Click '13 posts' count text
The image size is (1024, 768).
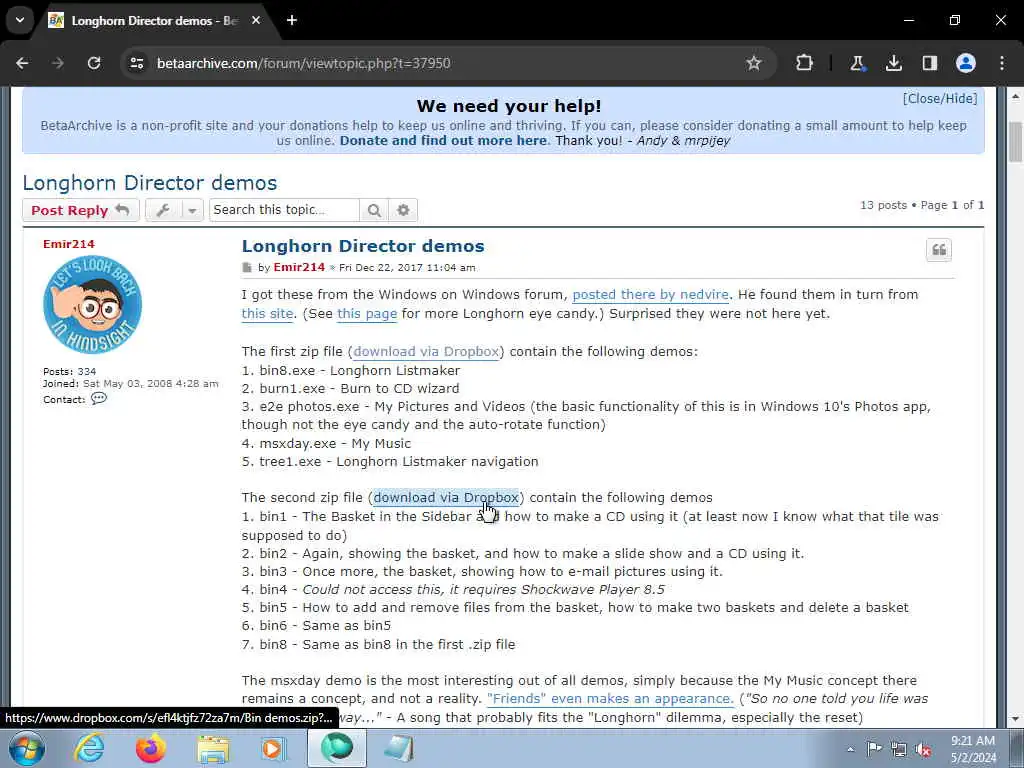pos(883,205)
